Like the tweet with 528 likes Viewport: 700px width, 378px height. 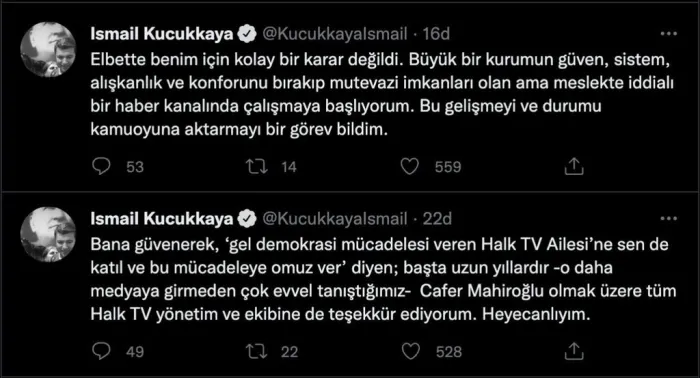tap(410, 351)
